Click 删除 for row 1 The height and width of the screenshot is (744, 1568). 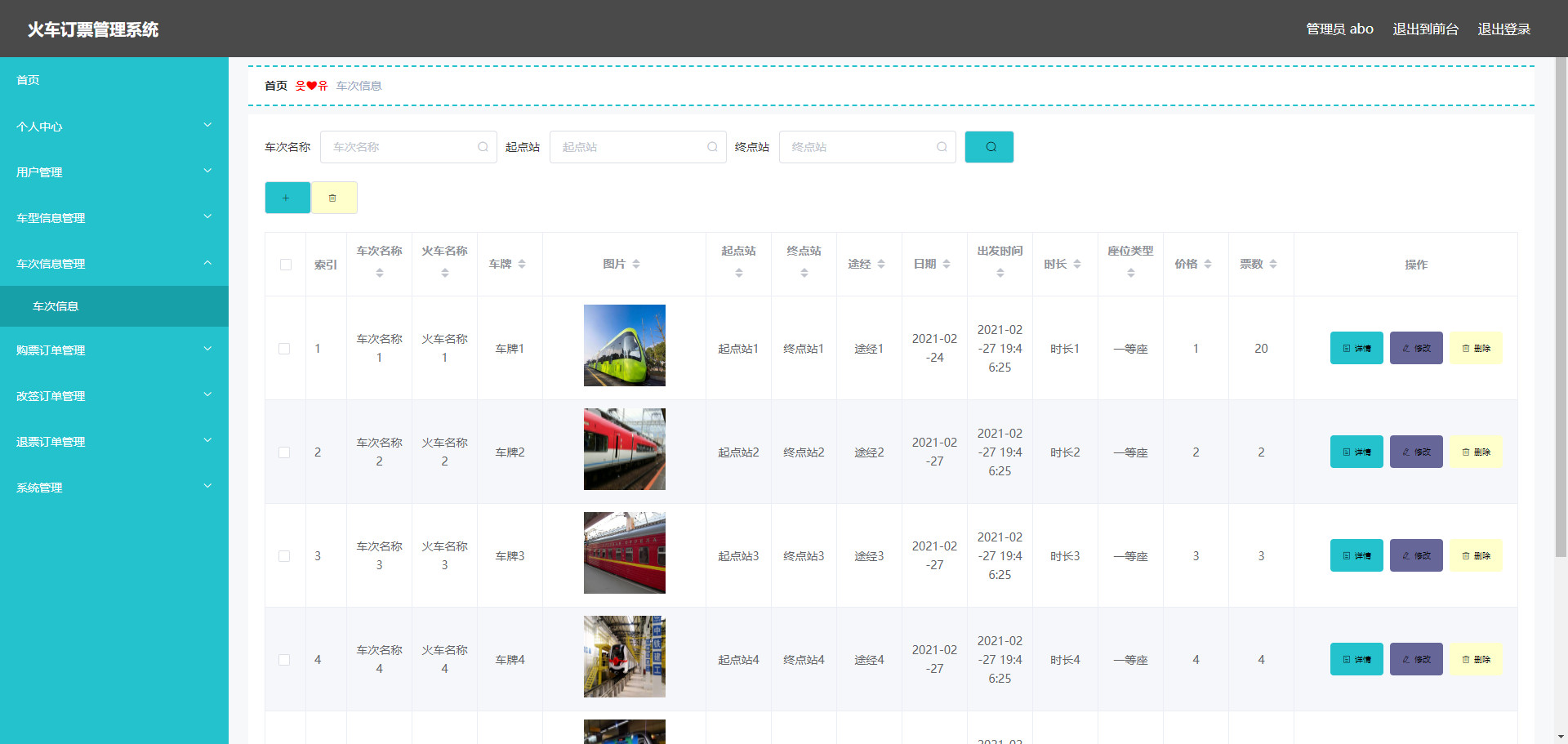click(1476, 348)
